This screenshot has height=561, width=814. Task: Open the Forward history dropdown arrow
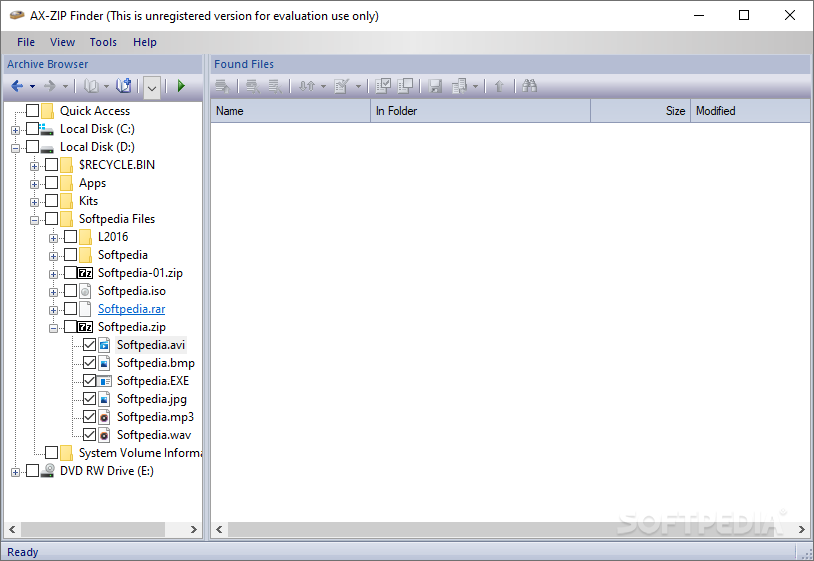coord(65,86)
